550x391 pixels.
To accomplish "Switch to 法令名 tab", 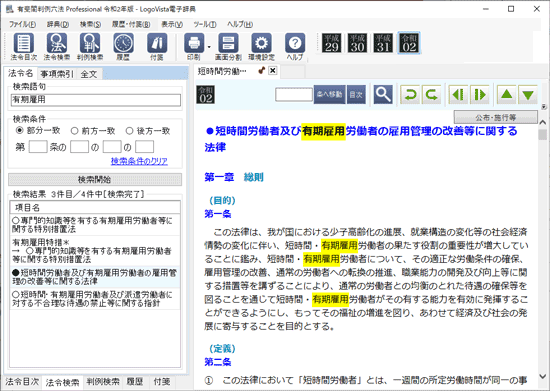I will click(20, 73).
